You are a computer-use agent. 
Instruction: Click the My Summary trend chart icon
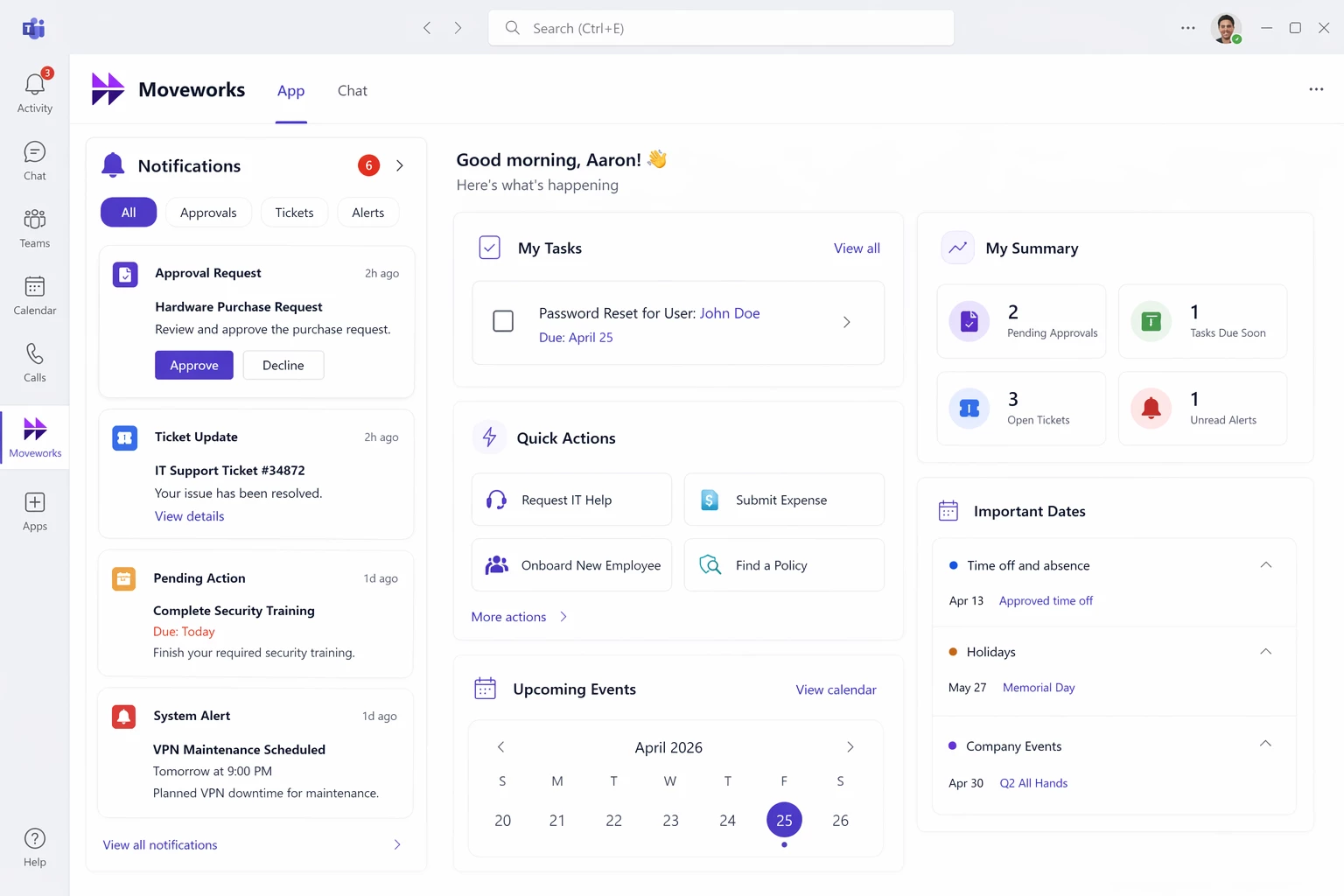[x=958, y=248]
